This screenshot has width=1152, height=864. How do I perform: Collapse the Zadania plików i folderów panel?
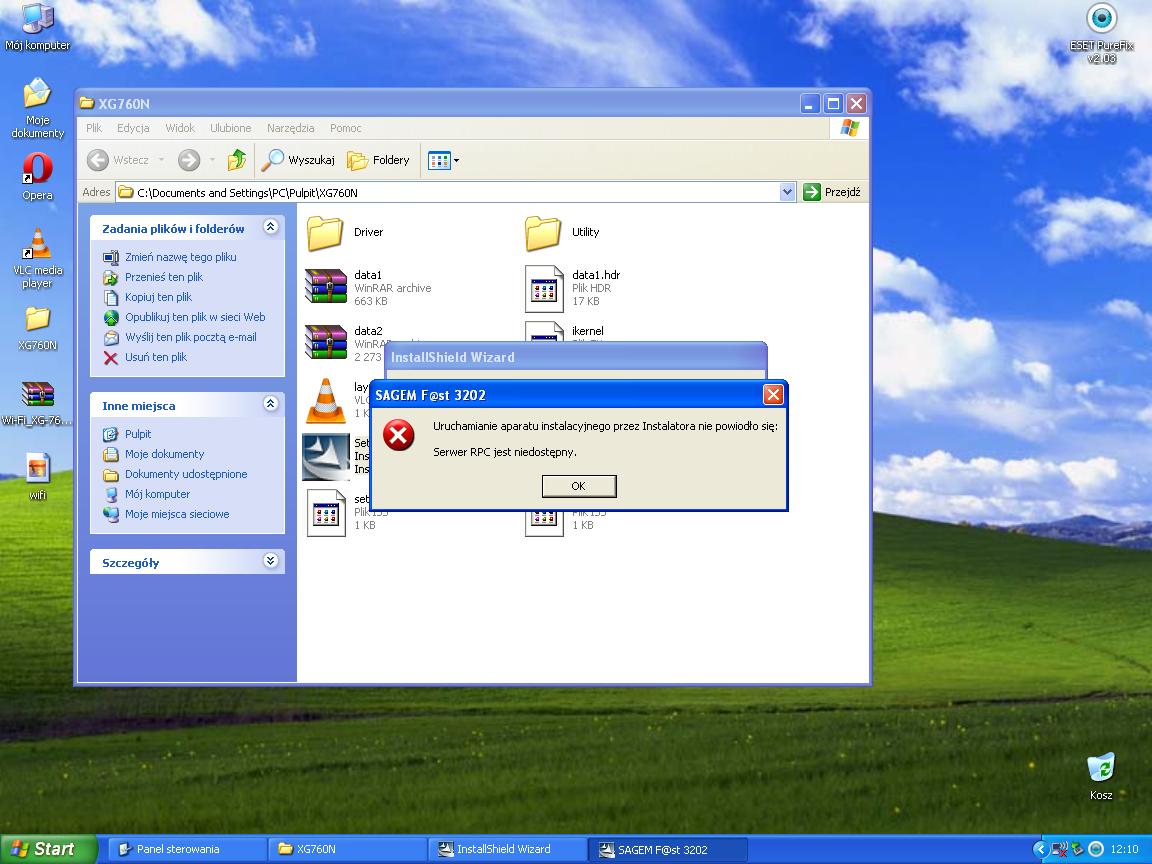(x=270, y=227)
